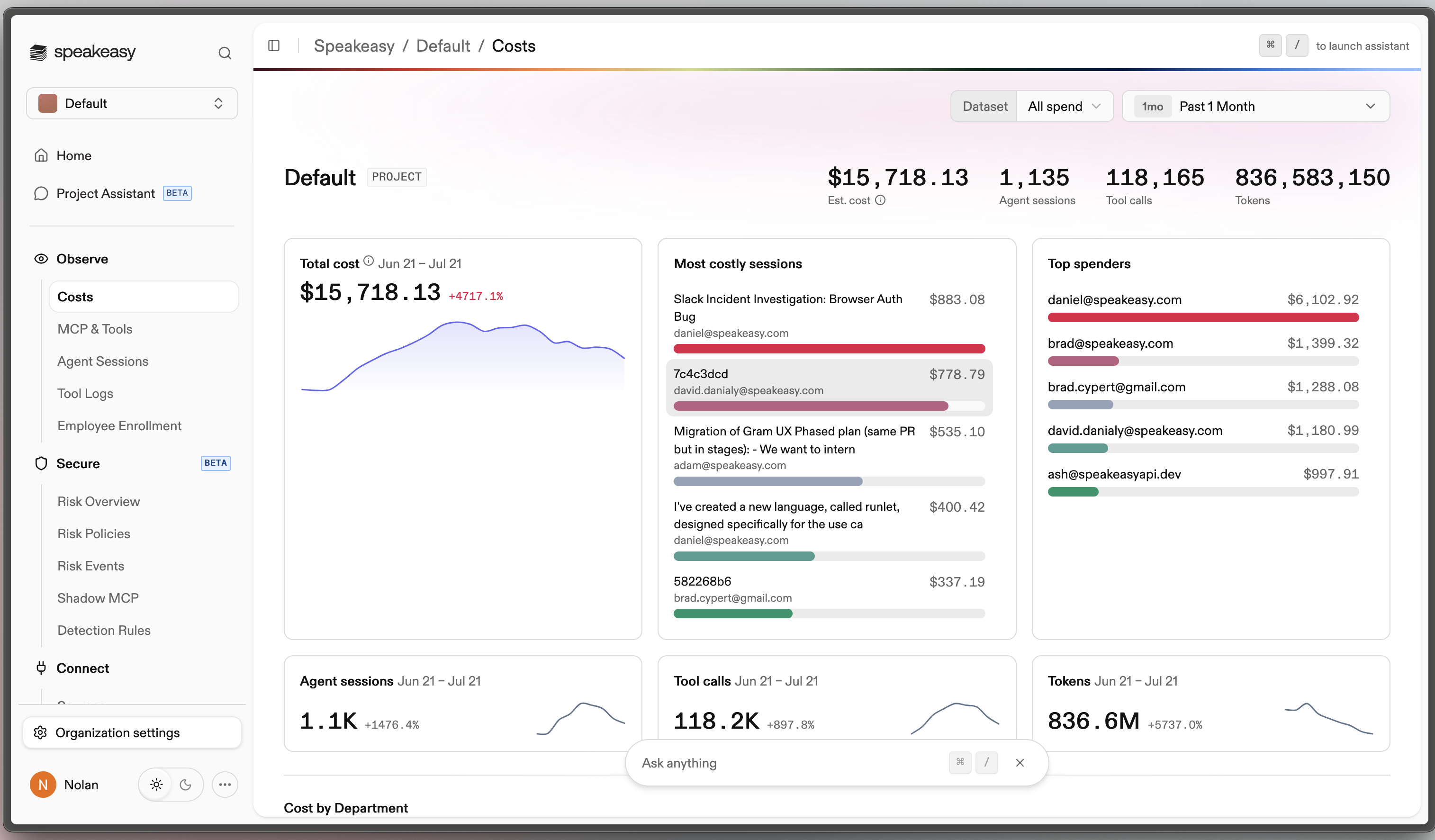Open Agent Sessions sidebar item
The width and height of the screenshot is (1435, 840).
point(102,361)
